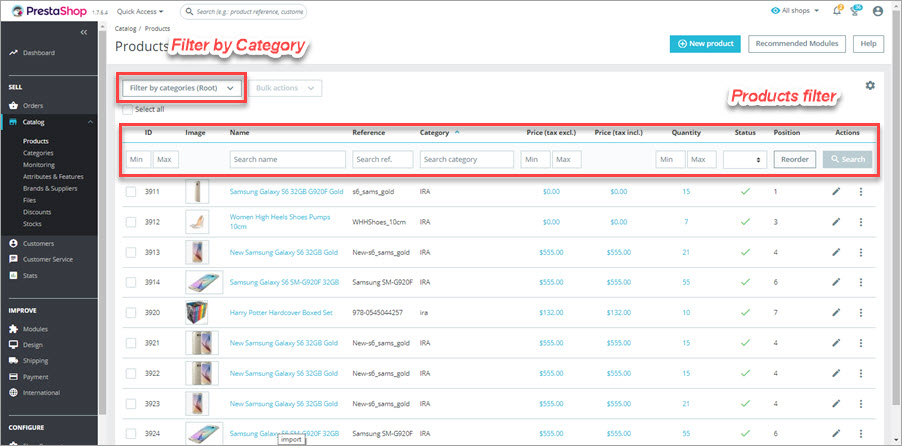Edit product 3912 using pencil icon
Screen dimensions: 902x446
coord(836,222)
